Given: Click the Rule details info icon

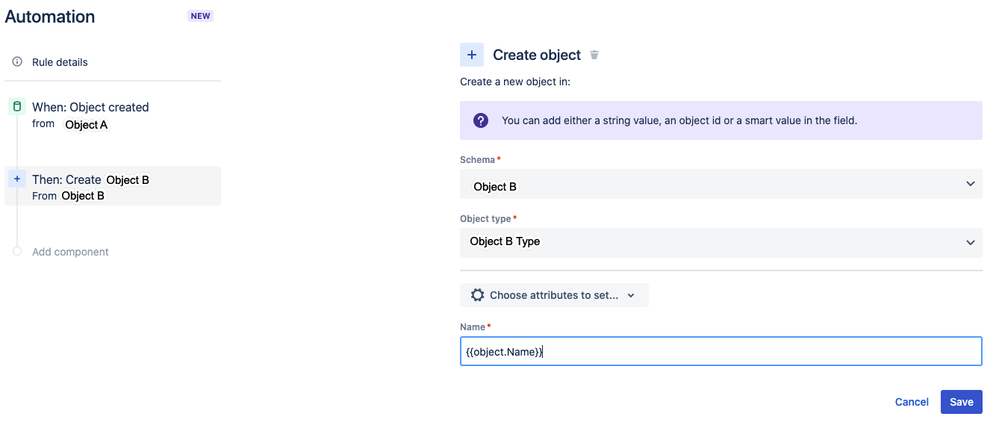Looking at the screenshot, I should coord(17,62).
